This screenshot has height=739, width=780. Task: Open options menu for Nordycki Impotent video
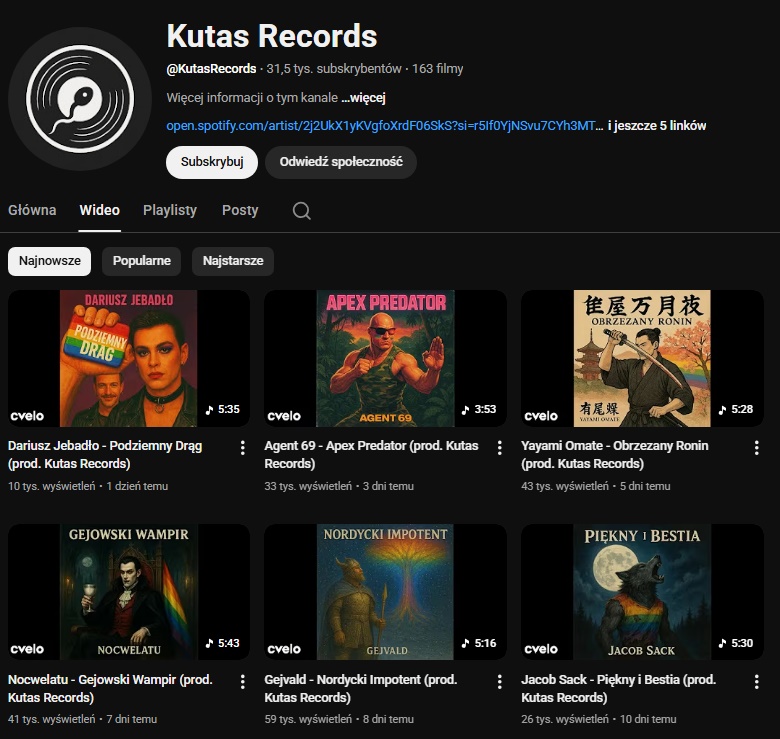pos(499,682)
